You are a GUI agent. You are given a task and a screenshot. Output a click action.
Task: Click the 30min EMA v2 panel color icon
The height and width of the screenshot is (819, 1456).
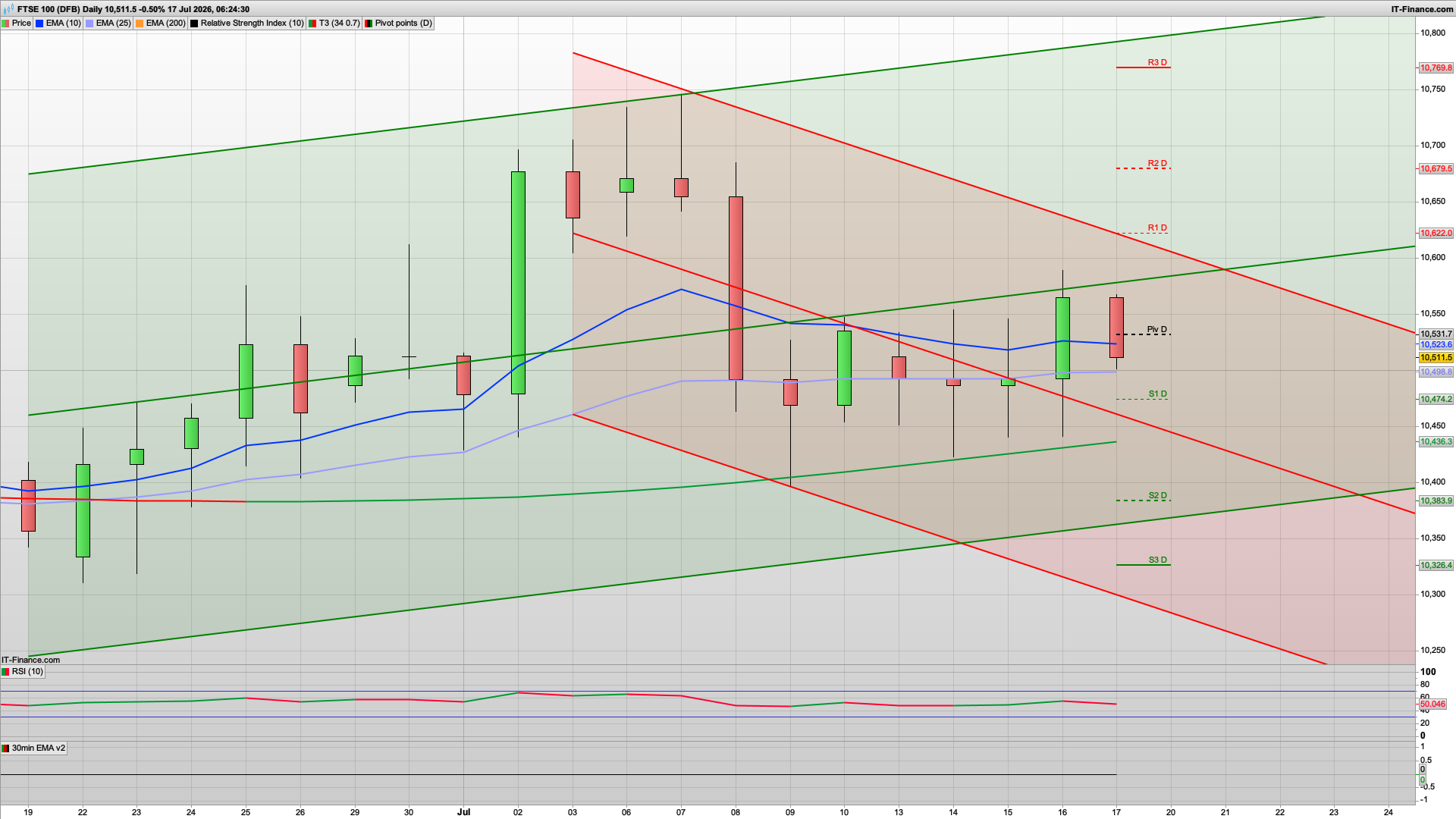click(5, 748)
